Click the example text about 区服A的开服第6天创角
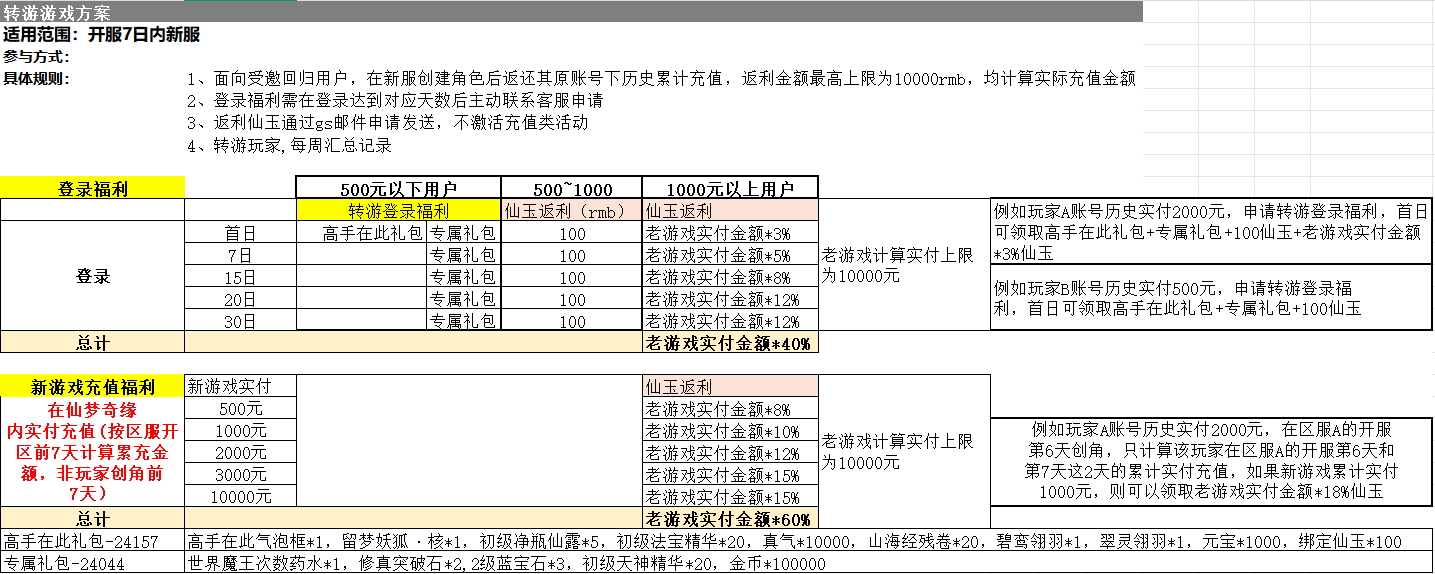 coord(1212,461)
